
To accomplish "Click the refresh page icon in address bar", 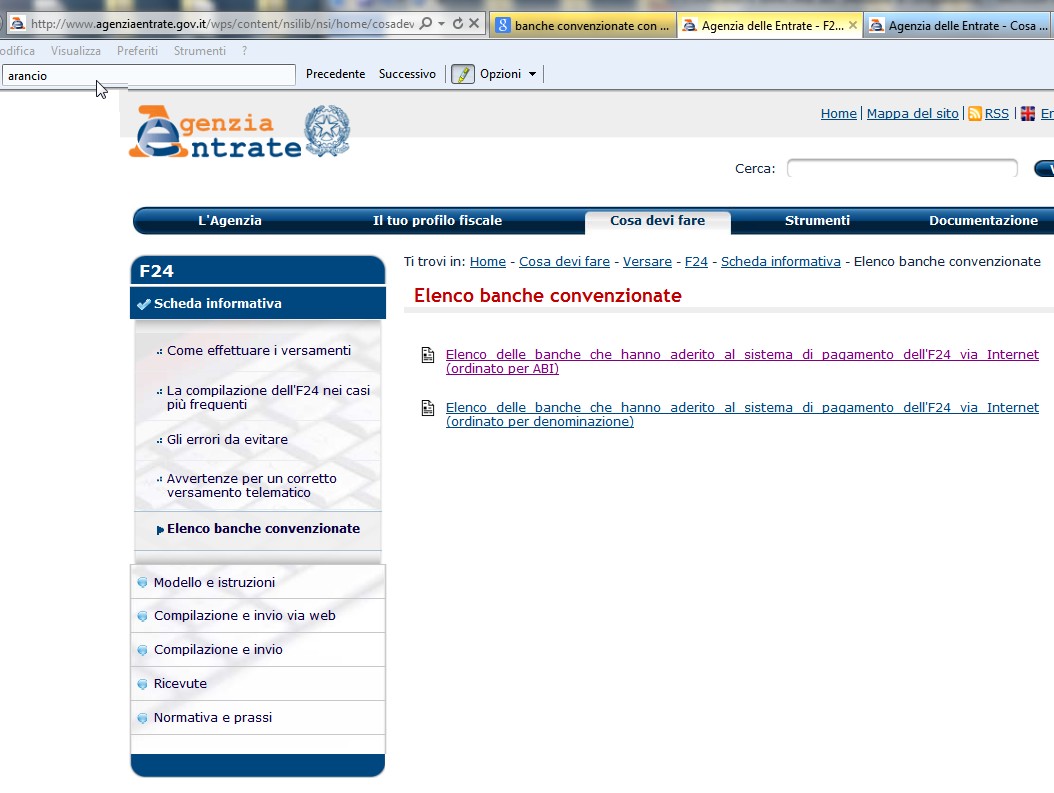I will click(x=457, y=24).
